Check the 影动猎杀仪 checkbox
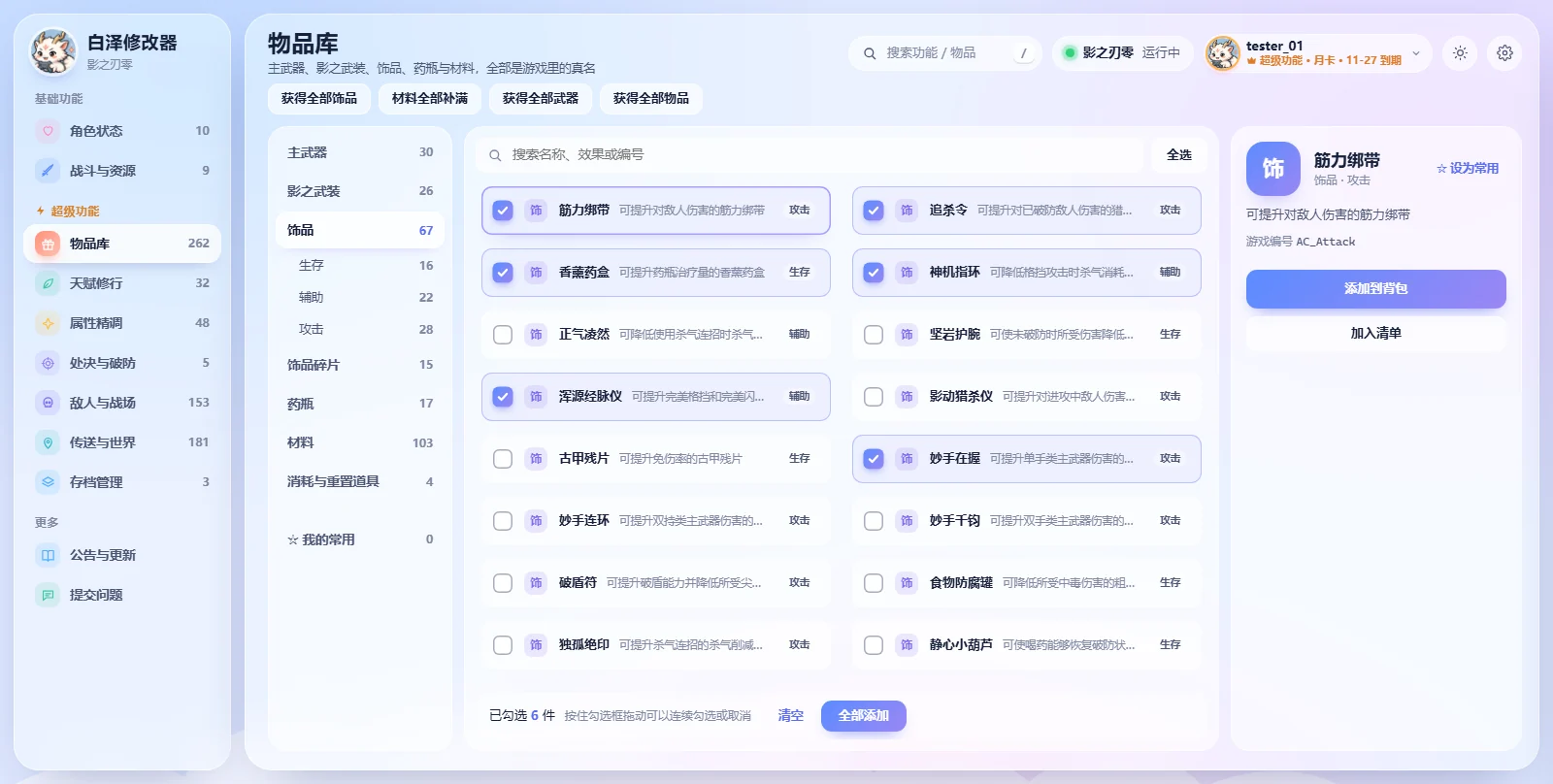The height and width of the screenshot is (784, 1553). pos(874,397)
